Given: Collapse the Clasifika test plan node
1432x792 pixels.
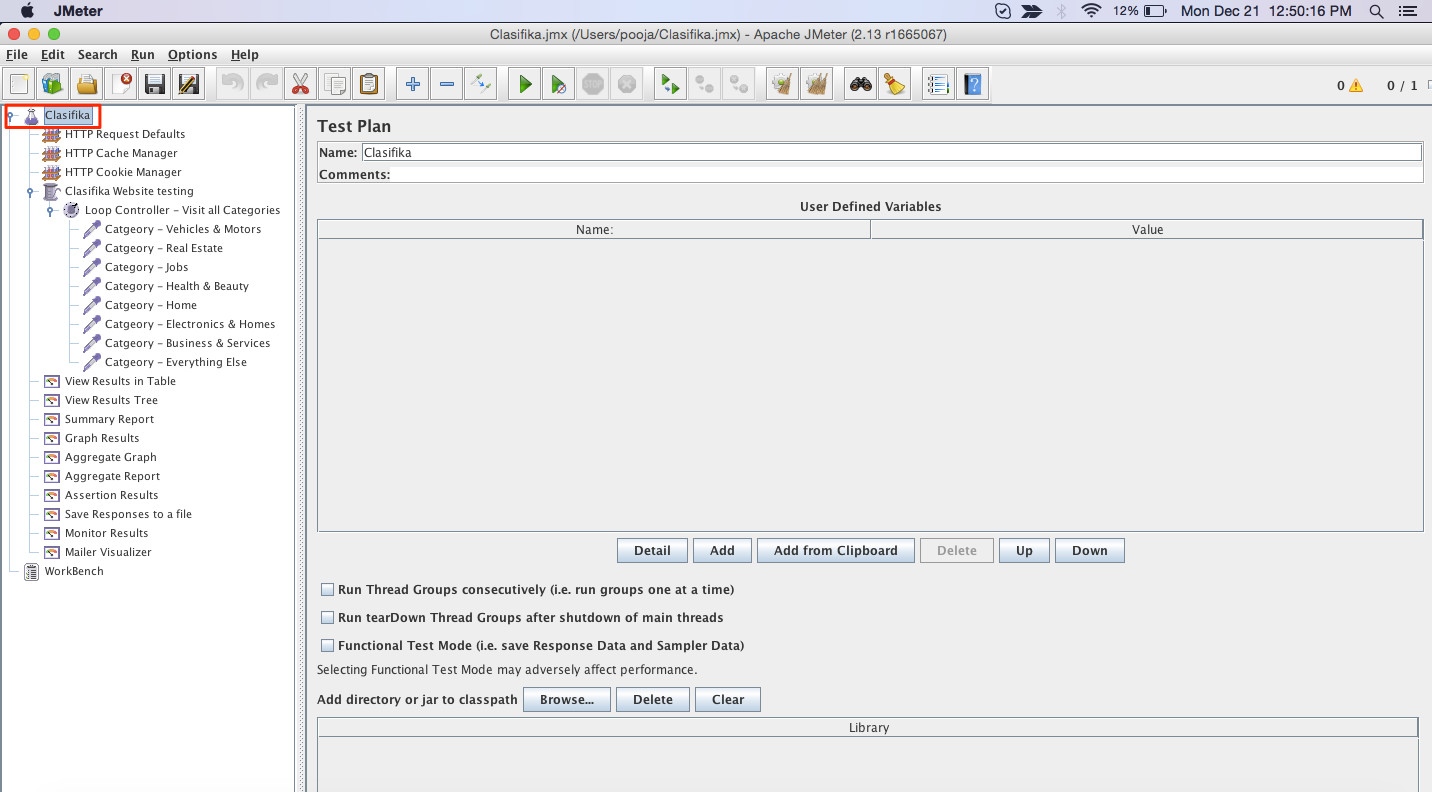Looking at the screenshot, I should click(11, 116).
